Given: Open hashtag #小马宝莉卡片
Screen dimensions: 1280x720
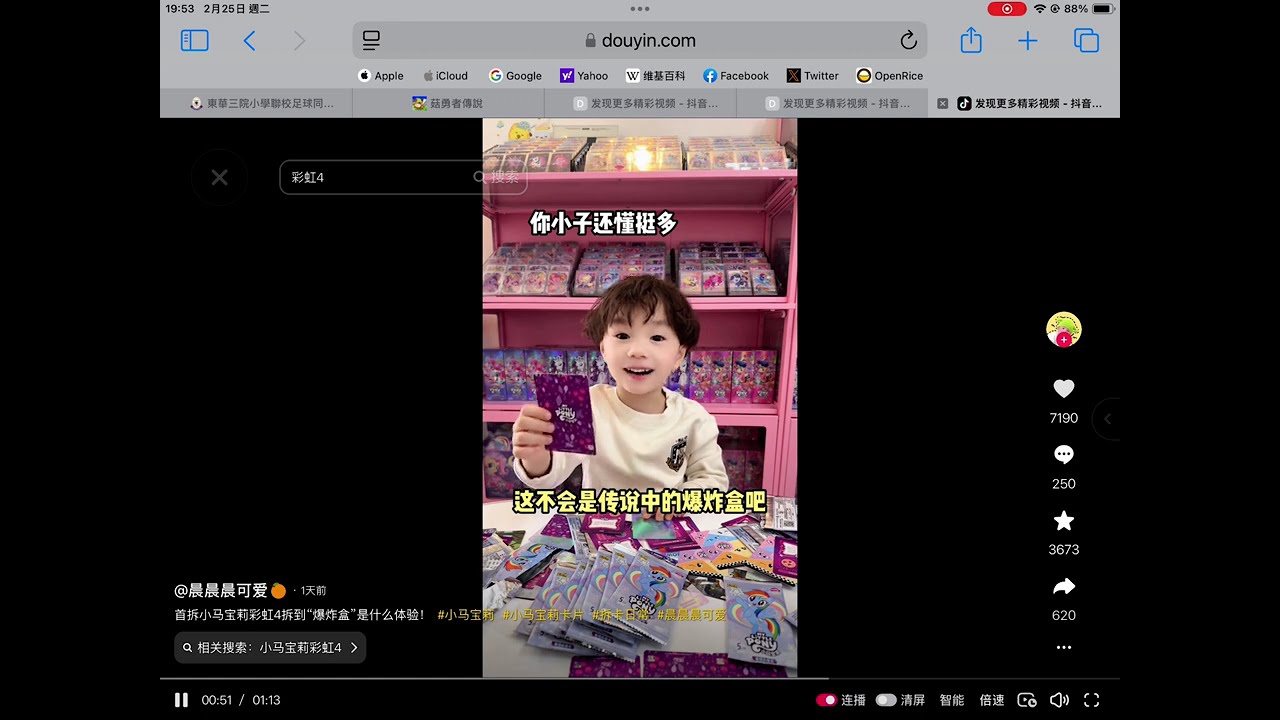Looking at the screenshot, I should (543, 615).
